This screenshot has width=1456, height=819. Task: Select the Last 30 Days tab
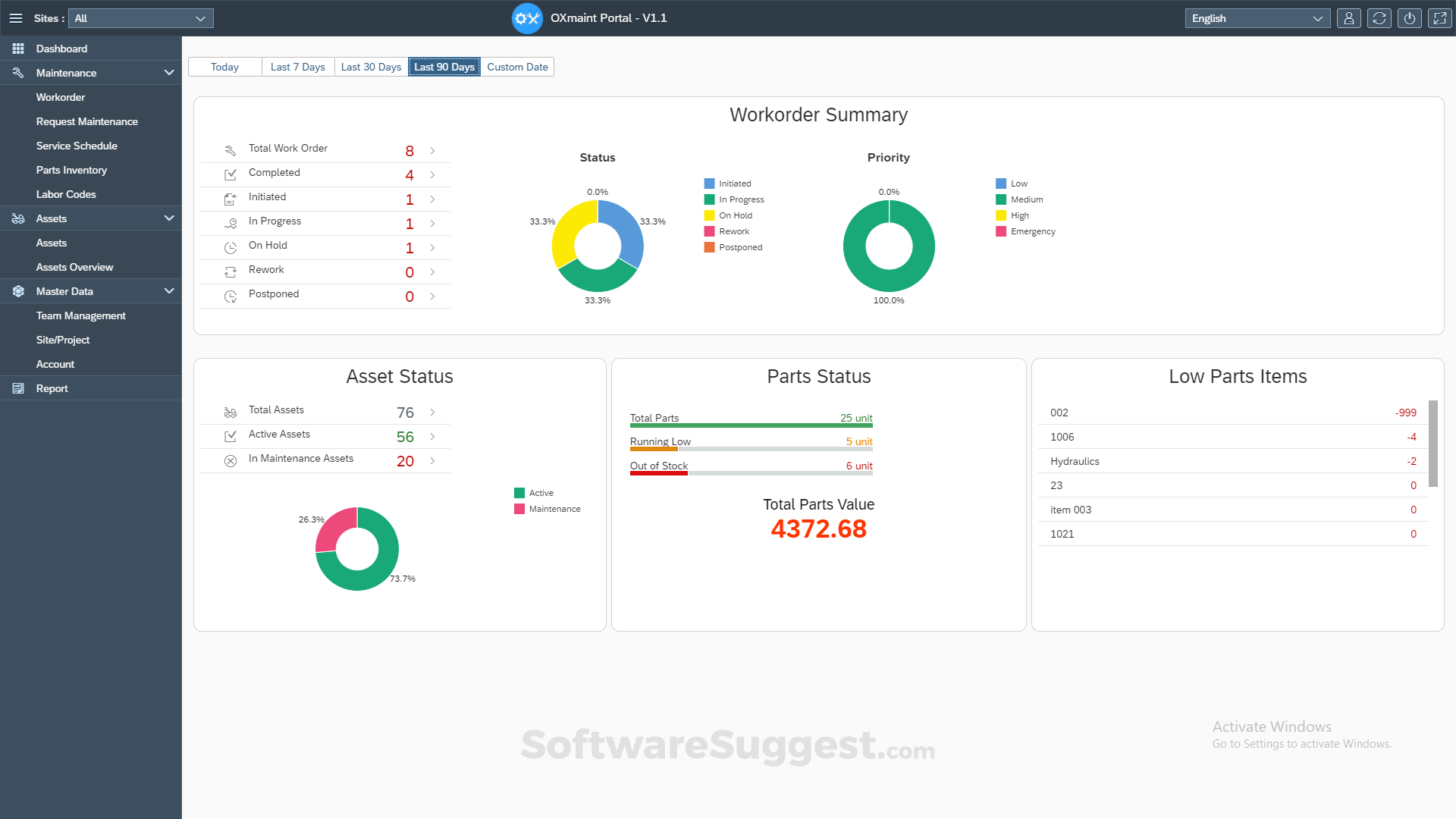pyautogui.click(x=371, y=67)
